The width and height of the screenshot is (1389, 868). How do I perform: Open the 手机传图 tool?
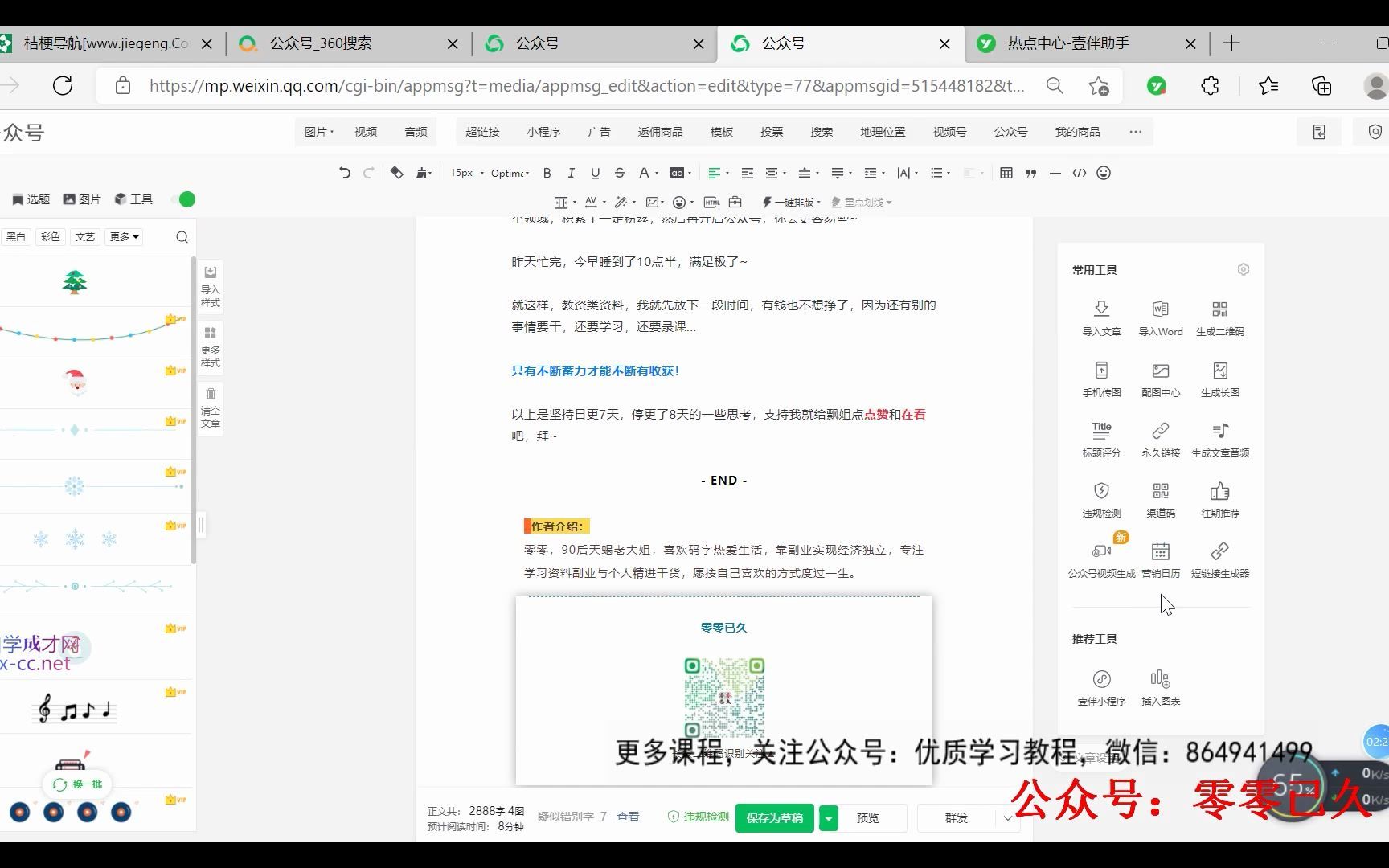coord(1101,379)
